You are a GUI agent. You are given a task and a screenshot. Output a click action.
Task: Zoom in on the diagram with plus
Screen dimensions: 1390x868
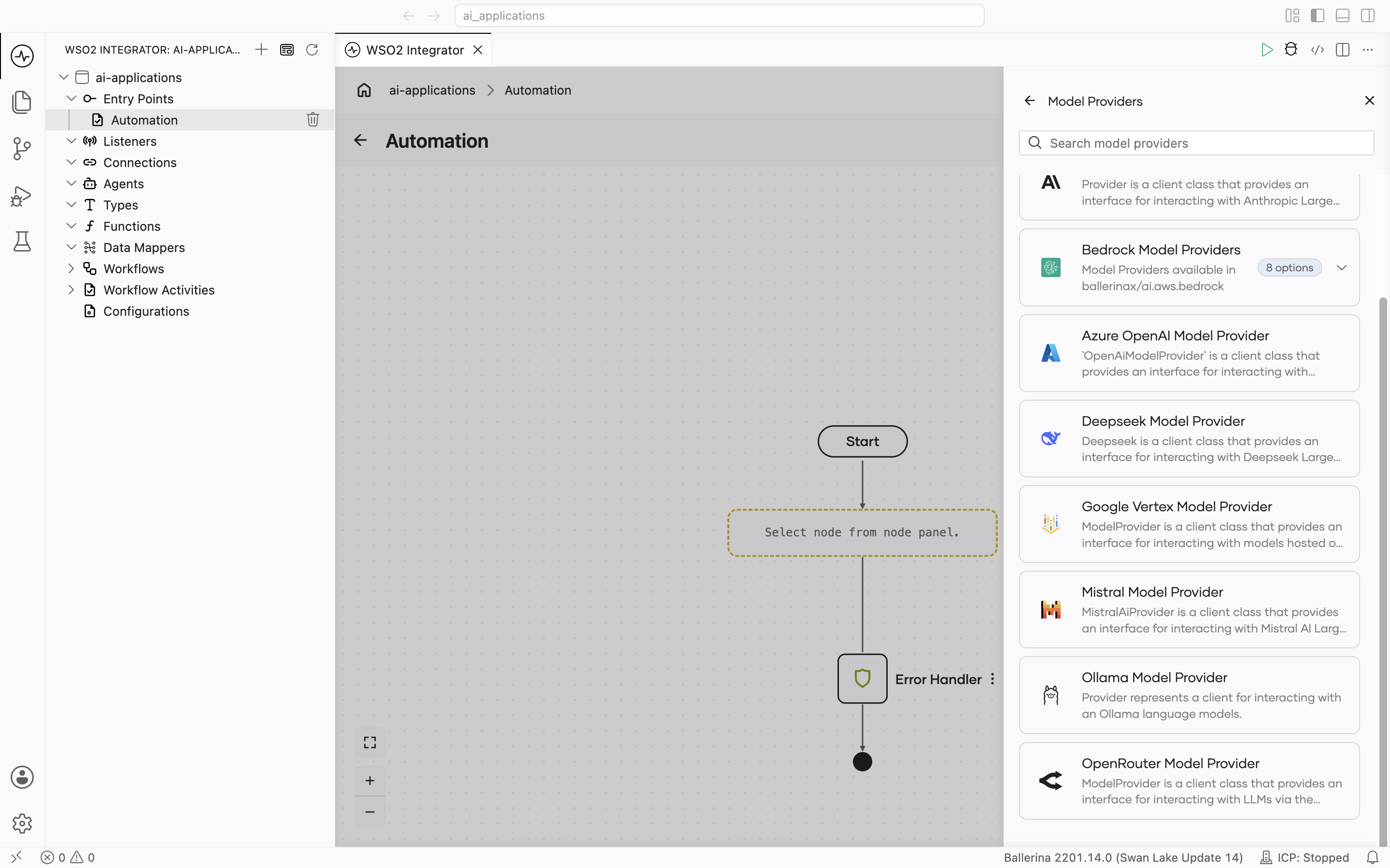tap(370, 780)
